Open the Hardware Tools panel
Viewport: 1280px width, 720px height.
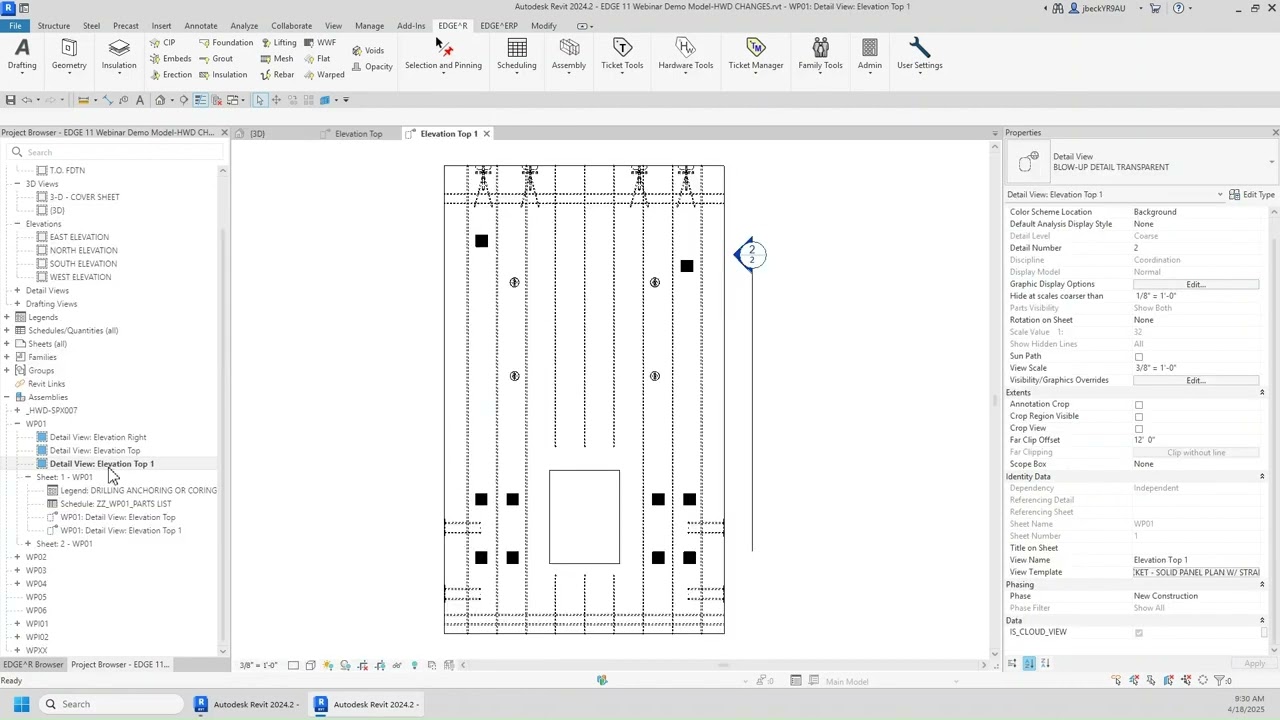coord(686,56)
